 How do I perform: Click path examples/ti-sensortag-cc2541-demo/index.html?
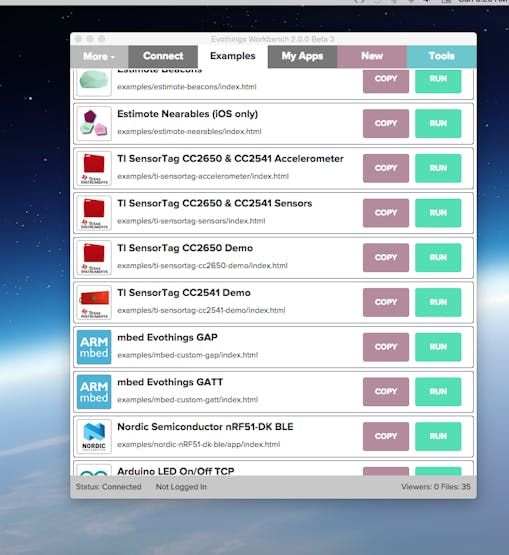[x=201, y=310]
